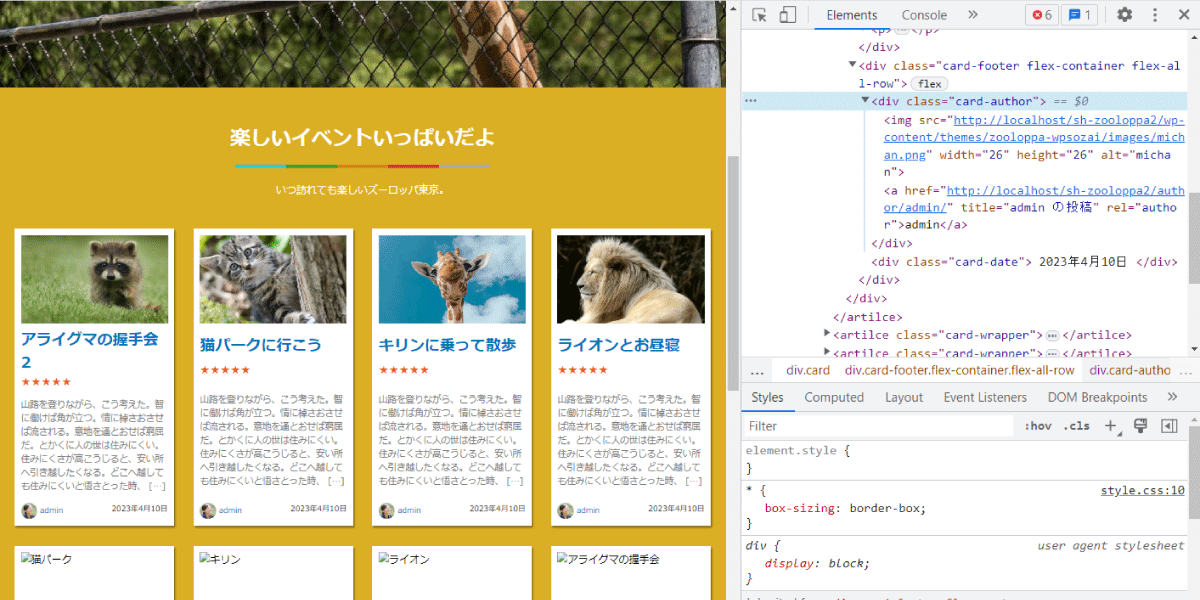Toggle the :hov element state panel
1200x600 pixels.
pos(1038,426)
